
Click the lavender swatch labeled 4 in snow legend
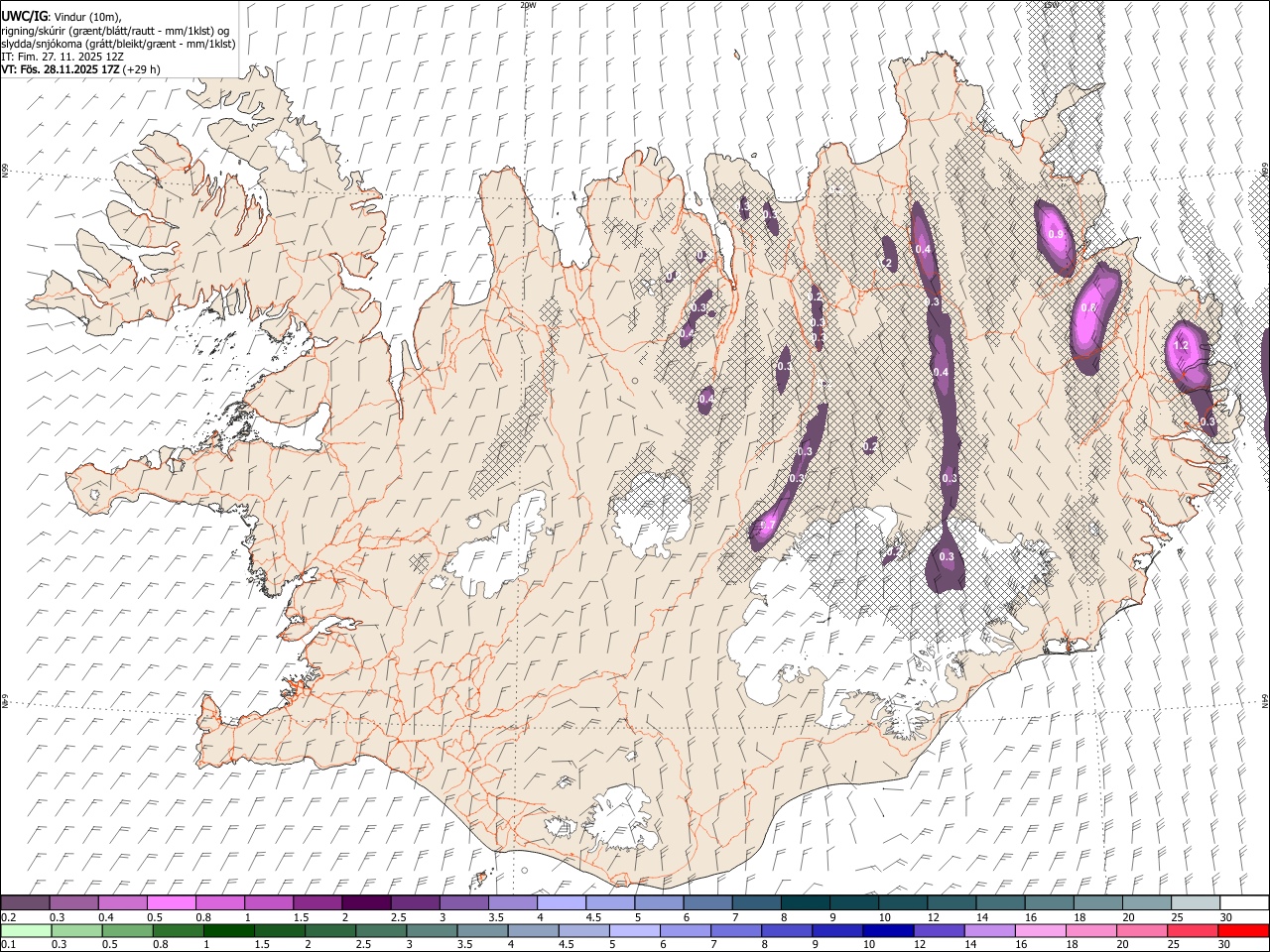(562, 903)
